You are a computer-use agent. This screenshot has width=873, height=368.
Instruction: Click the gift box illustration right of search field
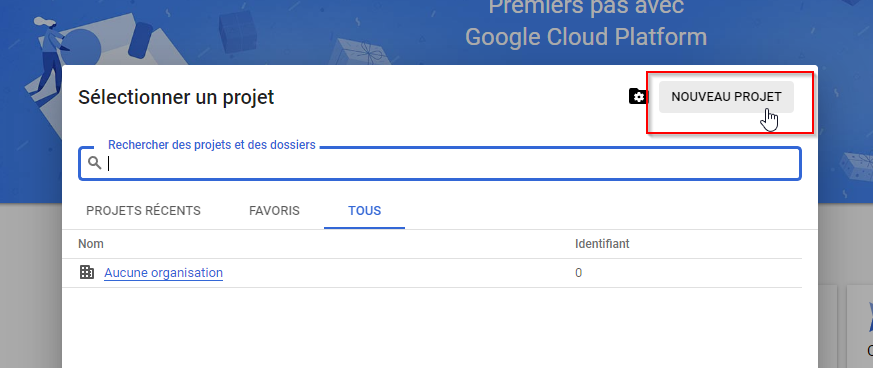coord(855,168)
